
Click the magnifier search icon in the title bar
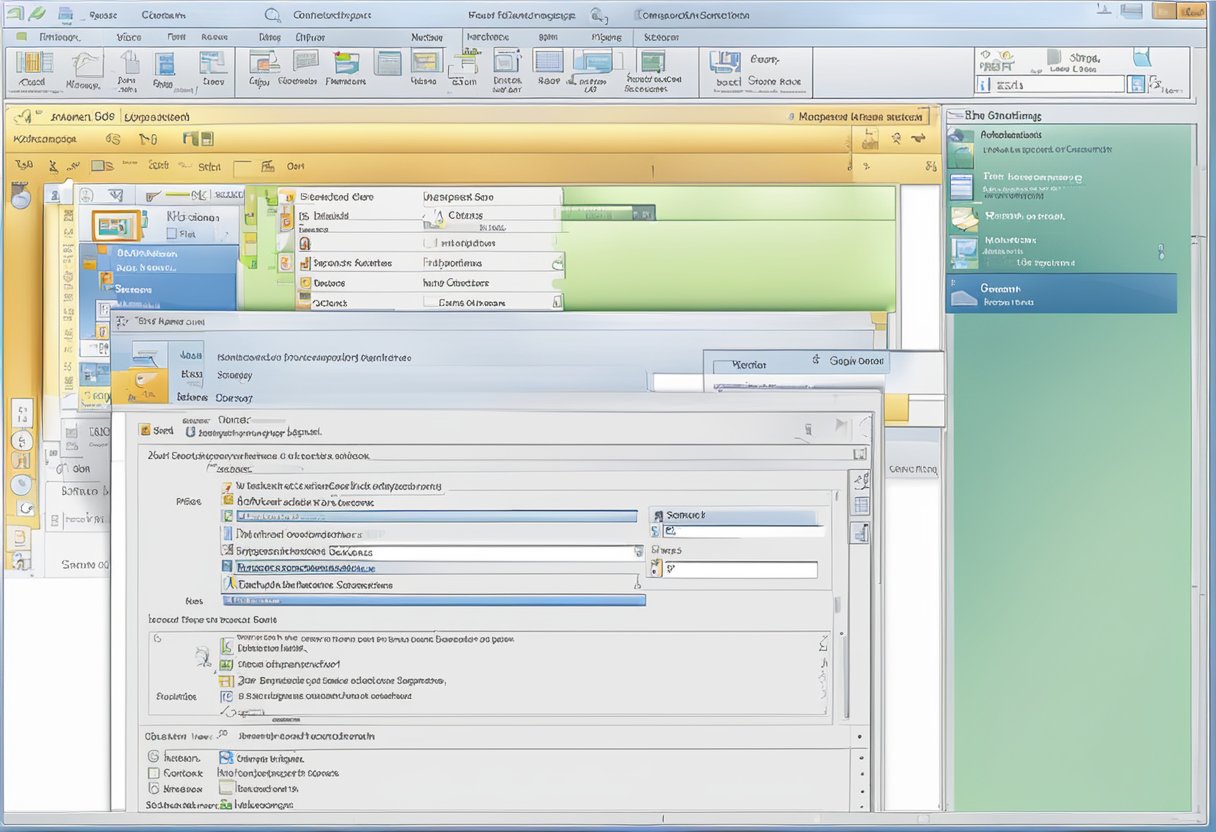click(272, 14)
